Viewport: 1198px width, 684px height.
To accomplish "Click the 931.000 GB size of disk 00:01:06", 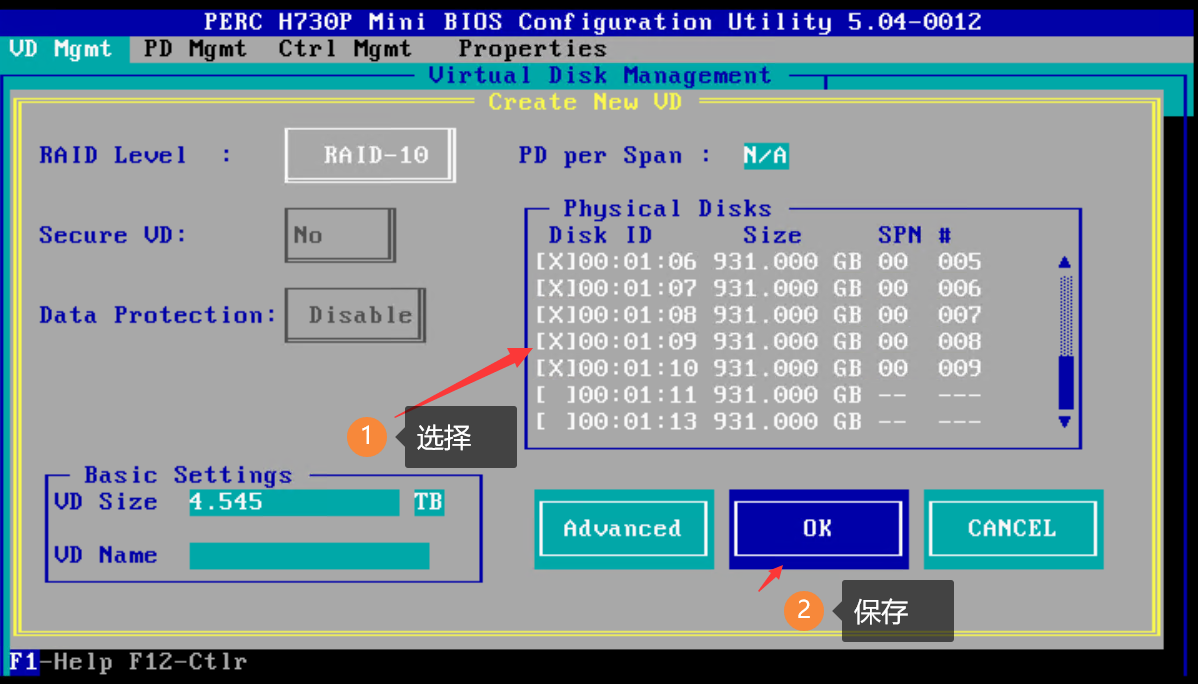I will tap(788, 261).
